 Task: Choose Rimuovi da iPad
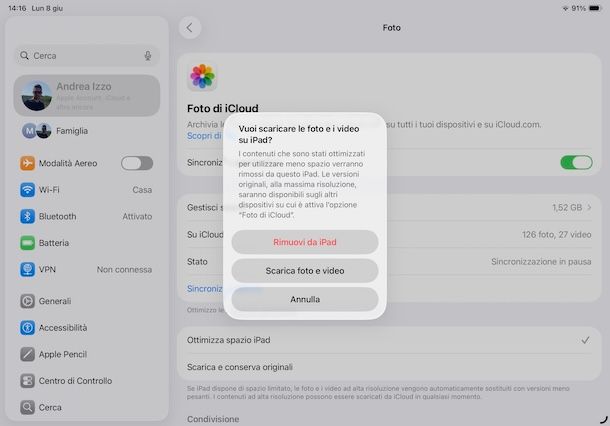coord(305,242)
